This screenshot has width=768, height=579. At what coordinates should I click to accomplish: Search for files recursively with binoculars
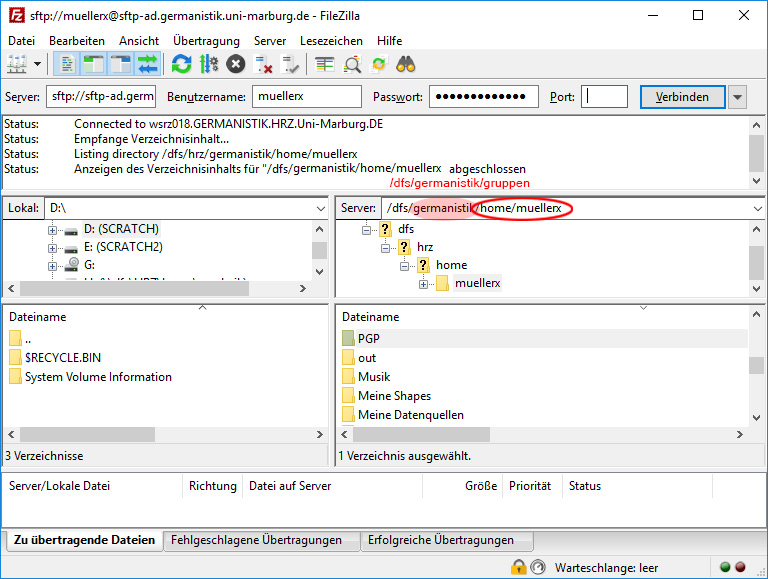(x=406, y=64)
